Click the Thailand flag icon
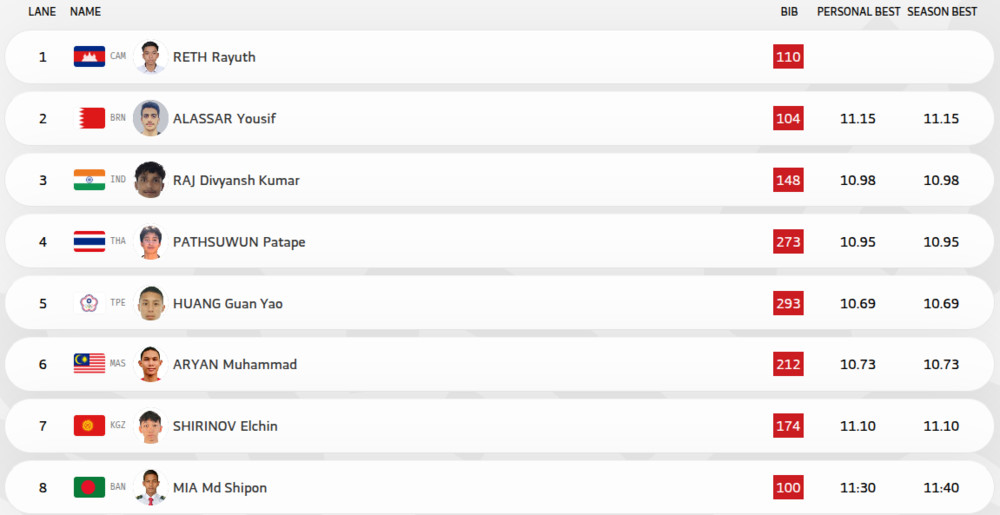 [x=89, y=242]
